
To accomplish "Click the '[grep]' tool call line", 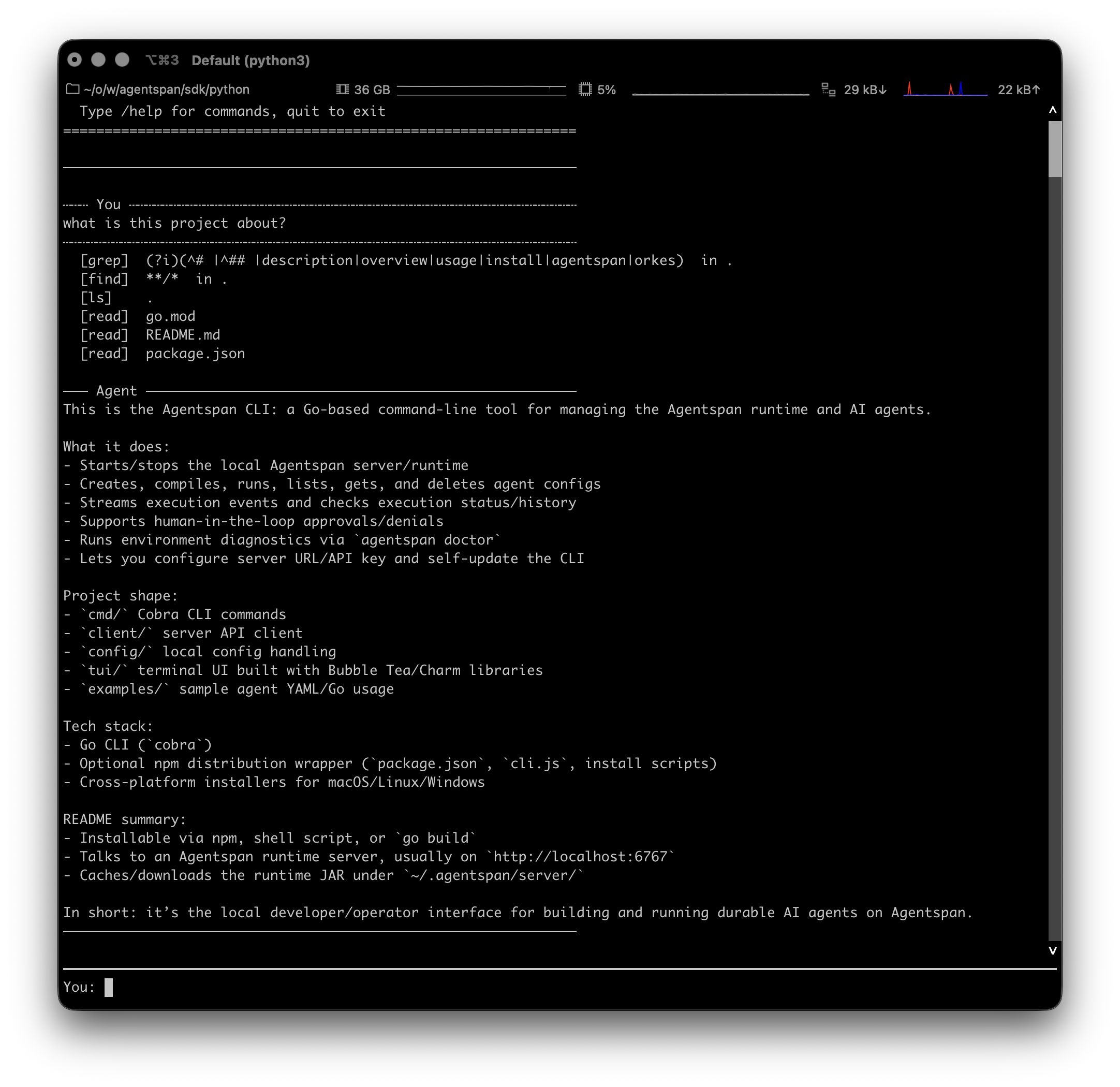I will 406,260.
